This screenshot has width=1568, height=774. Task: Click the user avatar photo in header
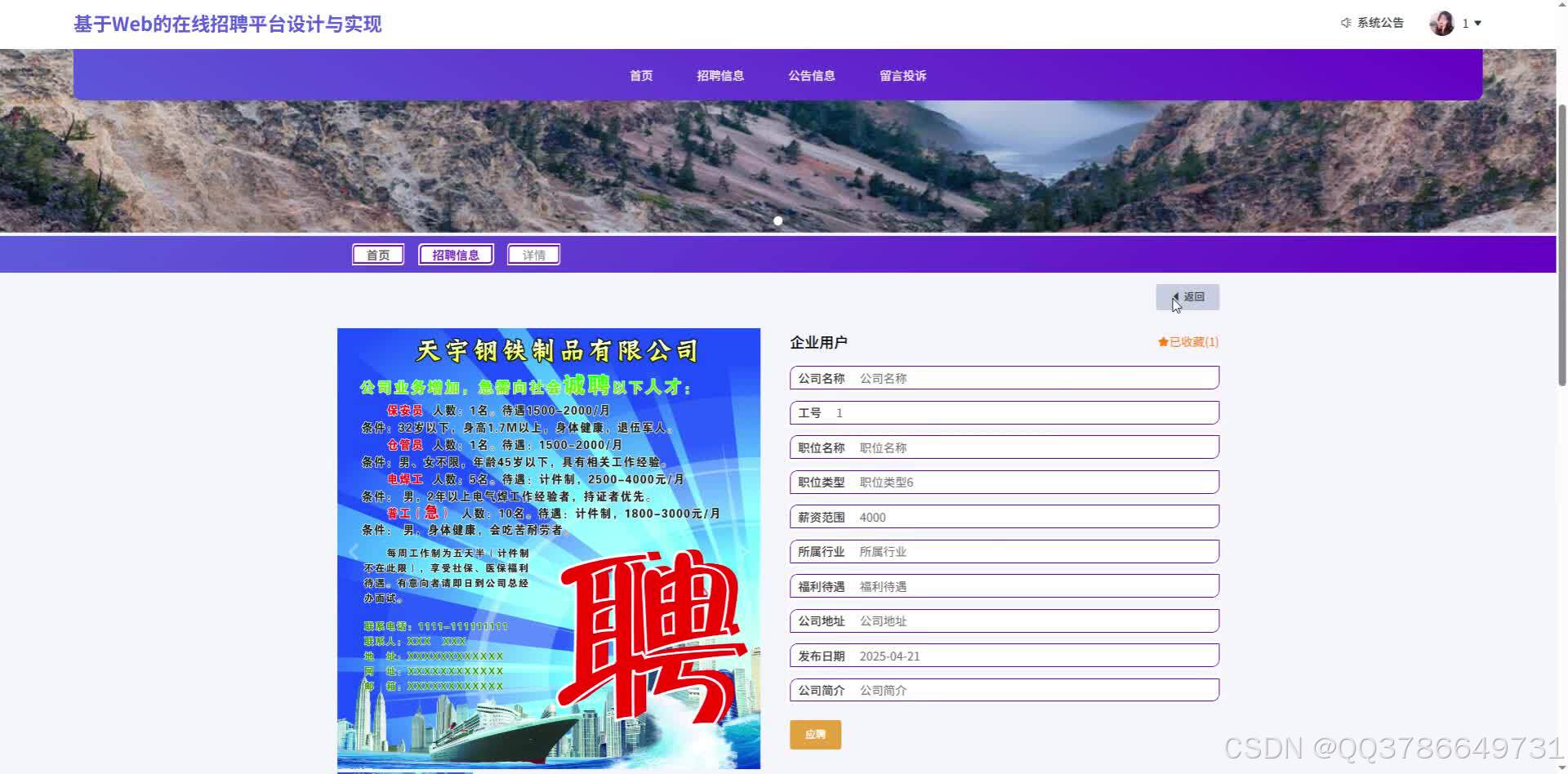(x=1442, y=23)
